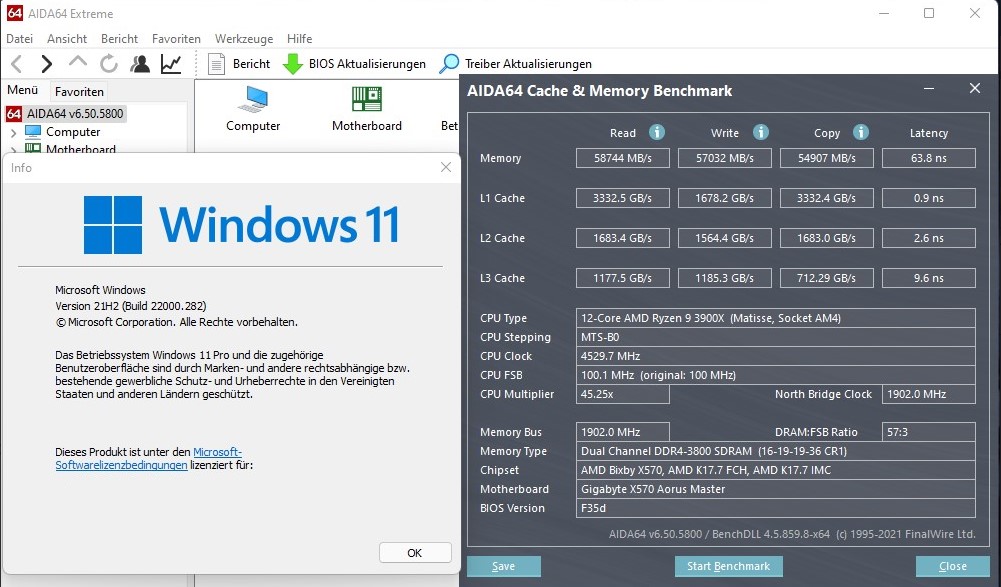The image size is (1001, 587).
Task: Expand the Computer tree node arrow
Action: (x=13, y=133)
